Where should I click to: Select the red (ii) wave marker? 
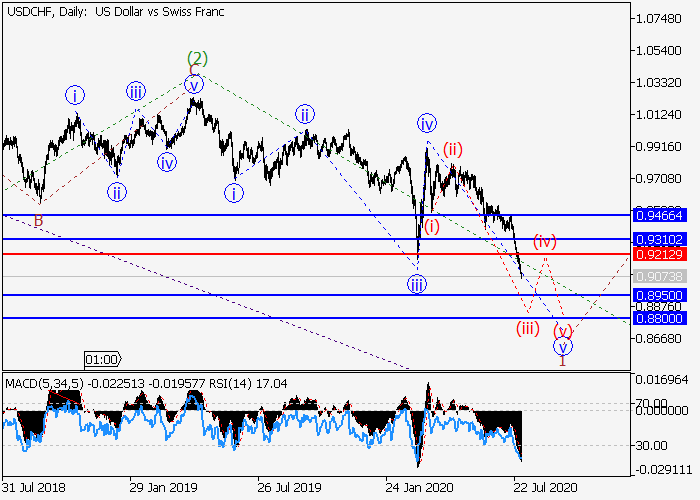click(x=452, y=150)
